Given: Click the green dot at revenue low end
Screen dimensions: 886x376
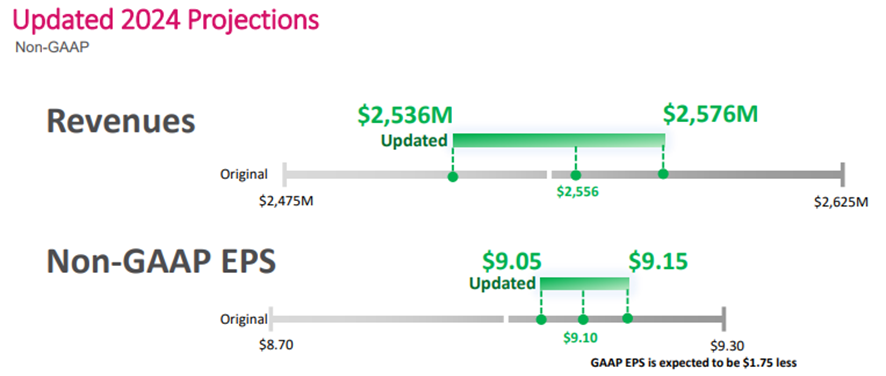Looking at the screenshot, I should coord(453,176).
